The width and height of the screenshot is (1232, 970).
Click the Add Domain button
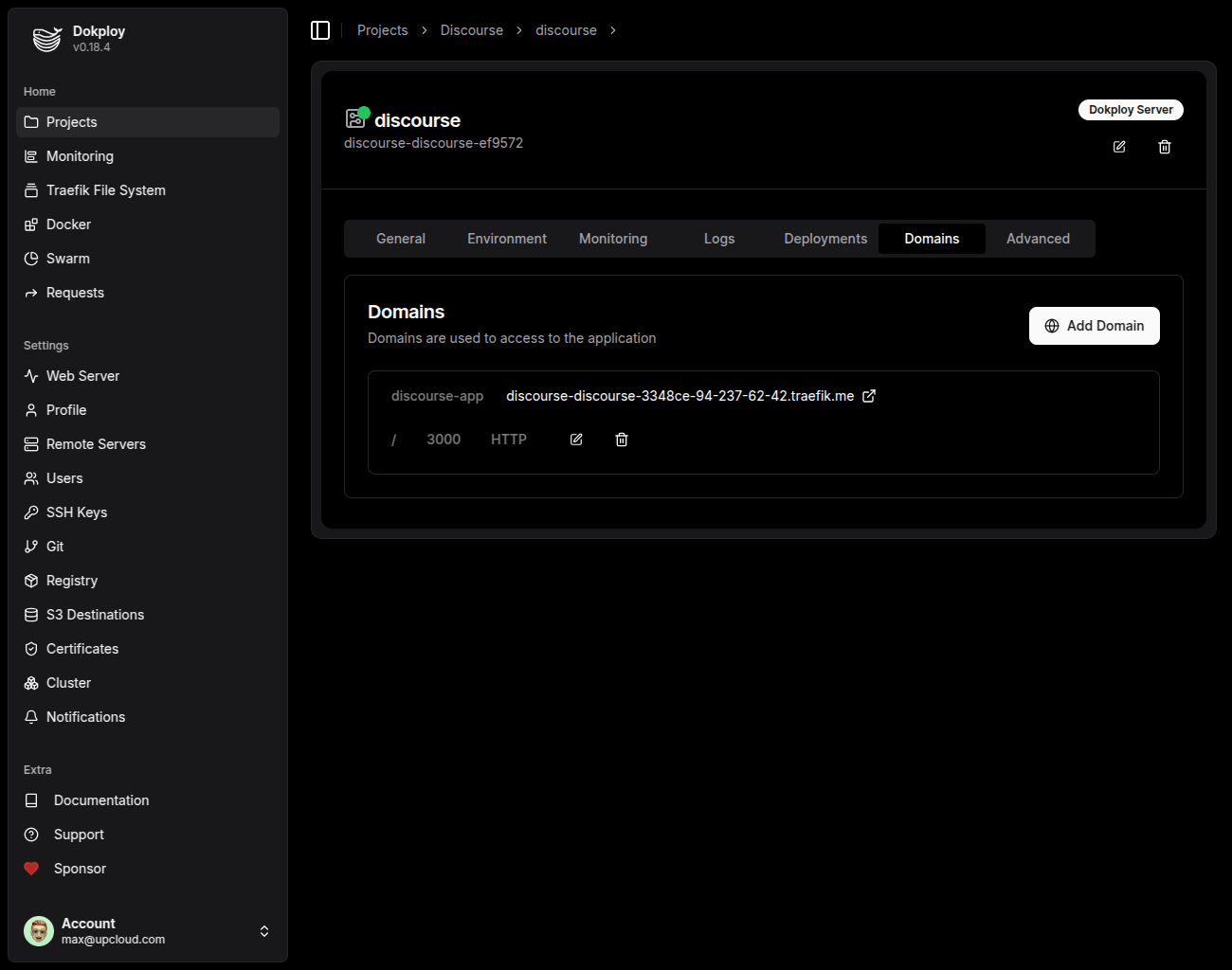point(1094,325)
